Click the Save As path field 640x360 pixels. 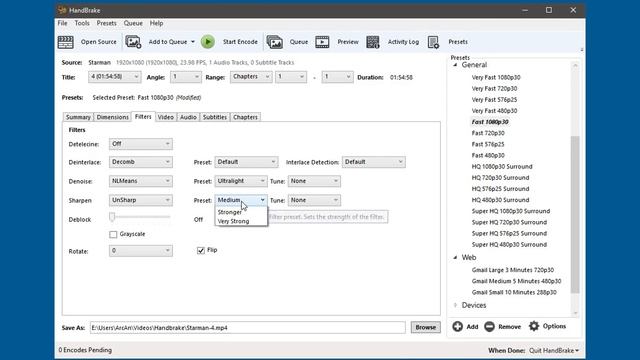[x=248, y=327]
